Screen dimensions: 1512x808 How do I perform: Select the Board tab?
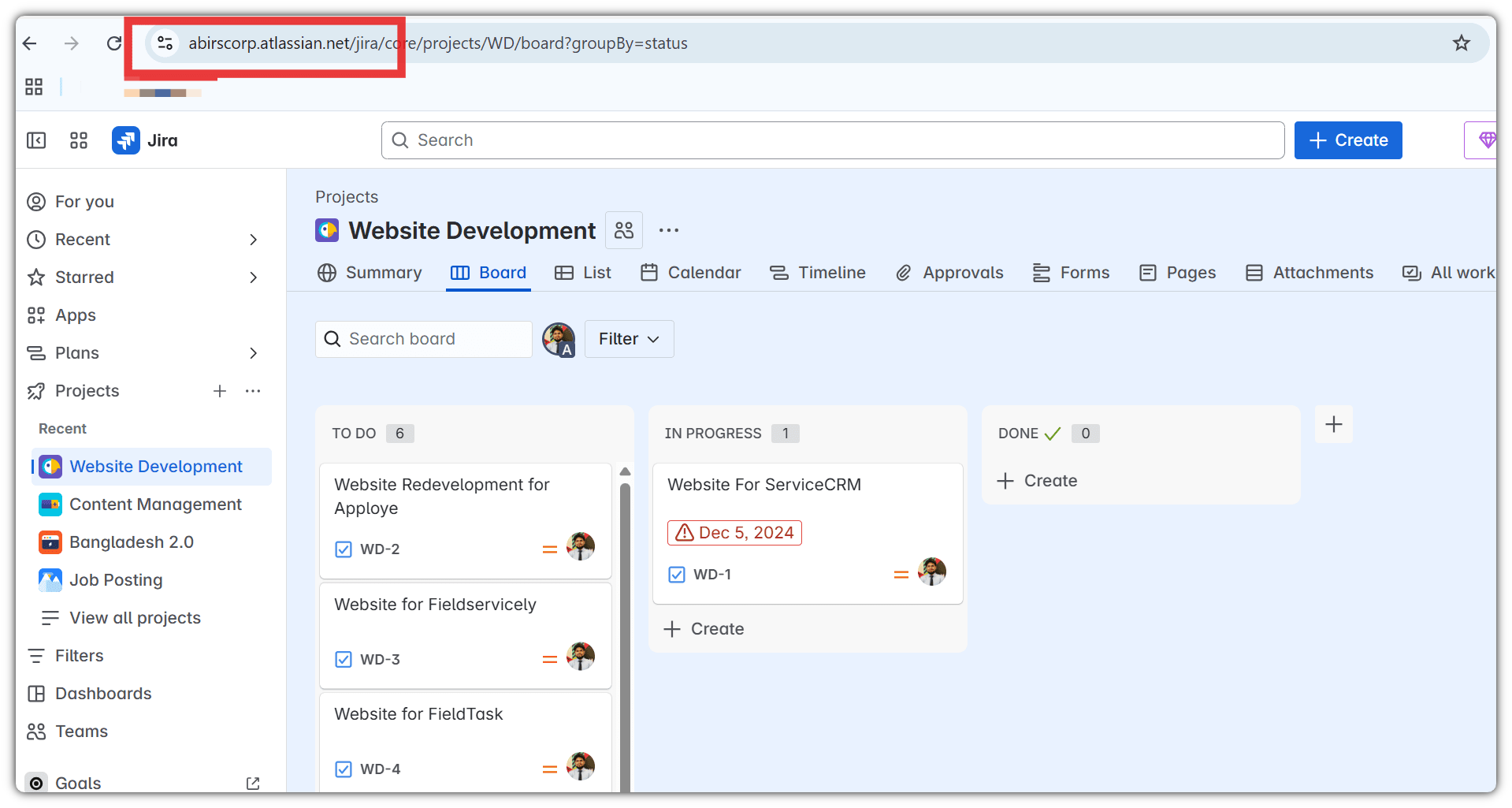click(489, 273)
